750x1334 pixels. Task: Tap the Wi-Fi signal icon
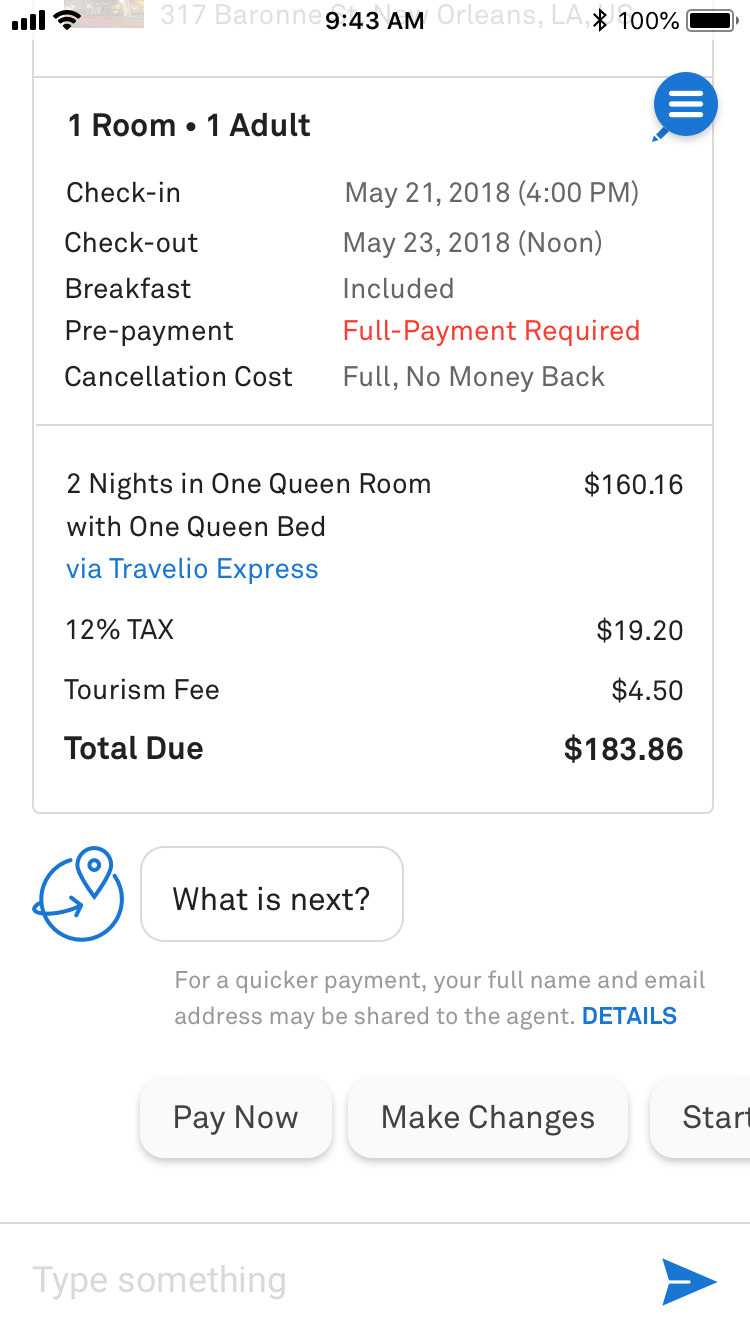(69, 19)
